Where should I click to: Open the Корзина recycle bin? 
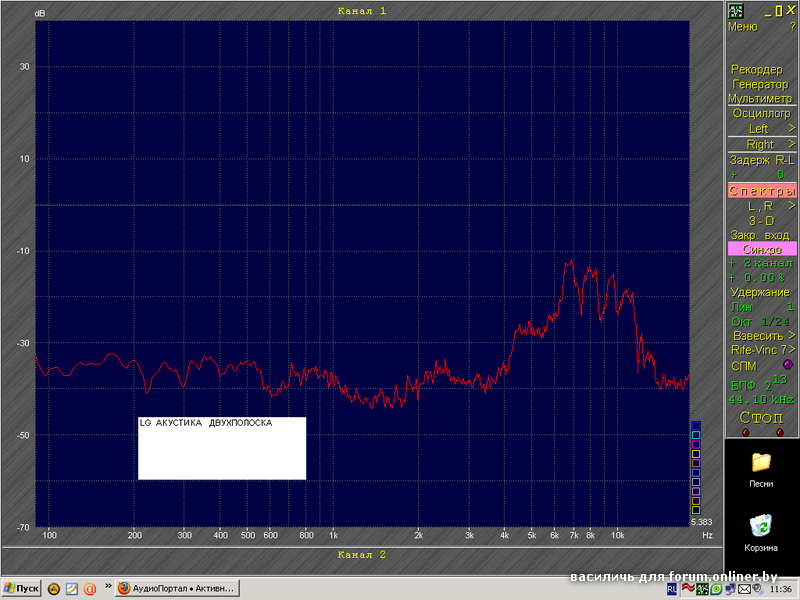click(761, 526)
